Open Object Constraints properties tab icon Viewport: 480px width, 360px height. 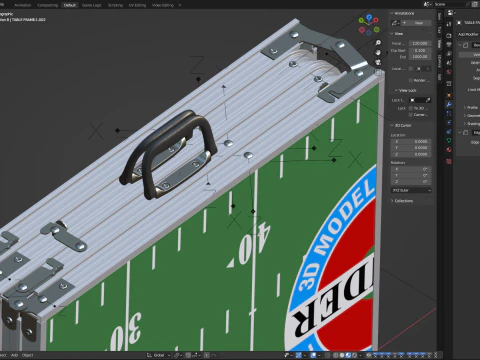(x=449, y=132)
